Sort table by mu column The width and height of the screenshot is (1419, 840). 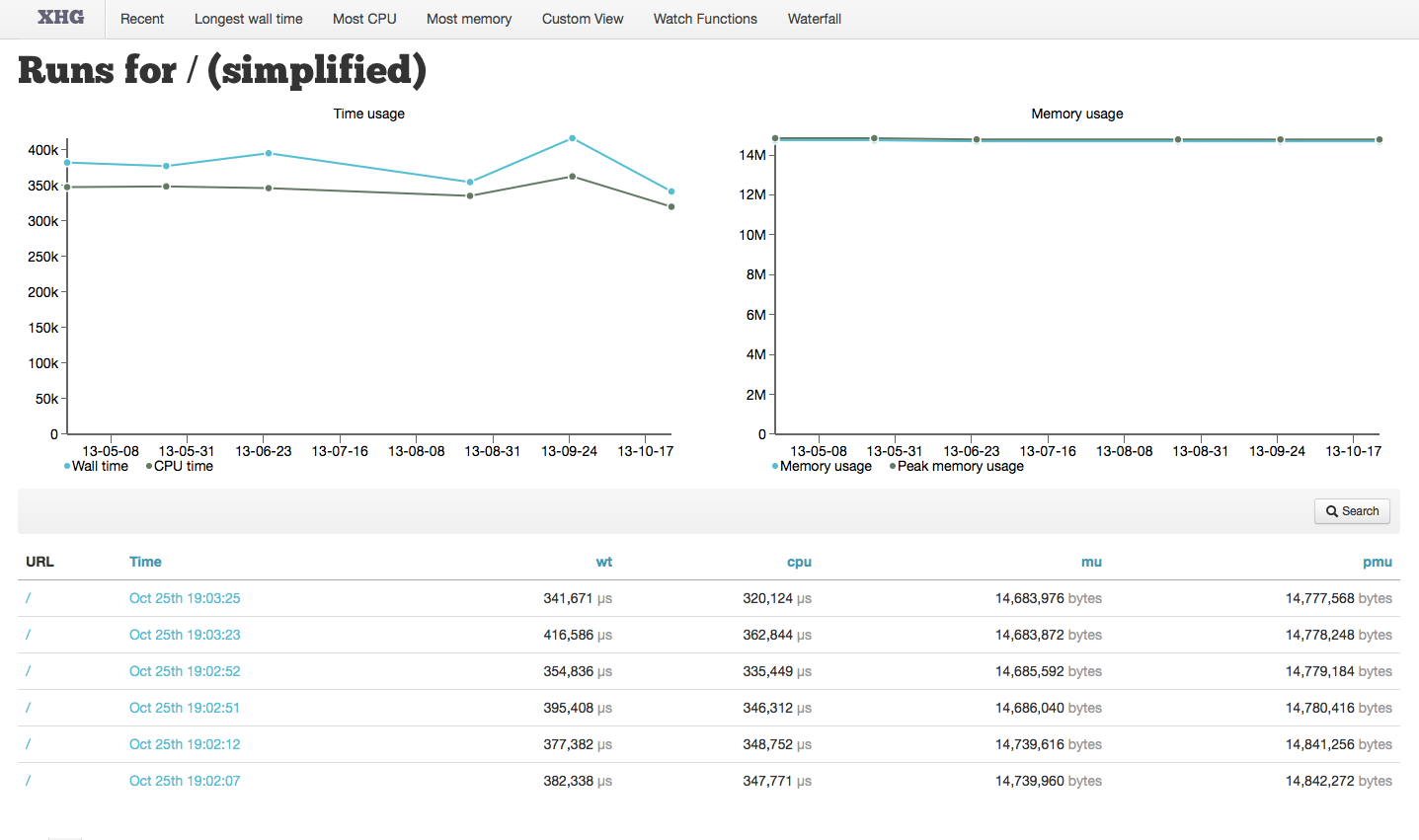coord(1091,562)
